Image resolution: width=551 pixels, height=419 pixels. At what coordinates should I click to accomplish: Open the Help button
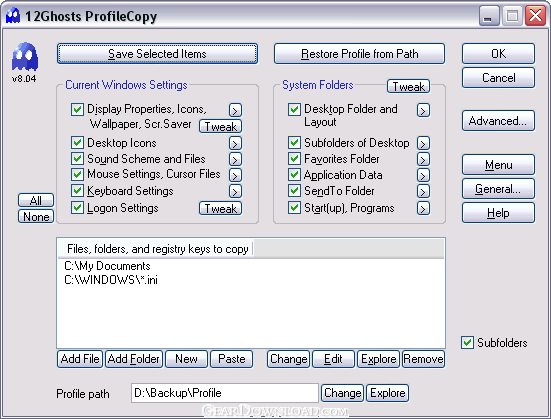pyautogui.click(x=498, y=213)
